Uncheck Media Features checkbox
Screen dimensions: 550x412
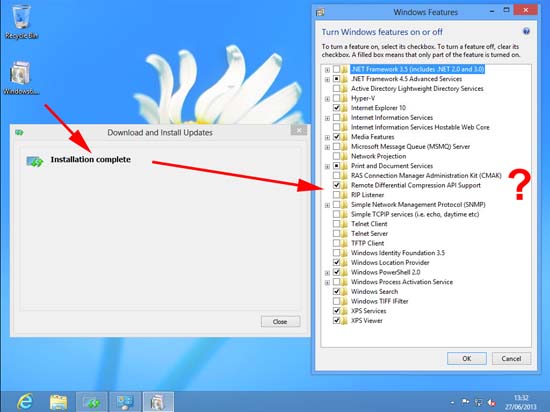336,137
